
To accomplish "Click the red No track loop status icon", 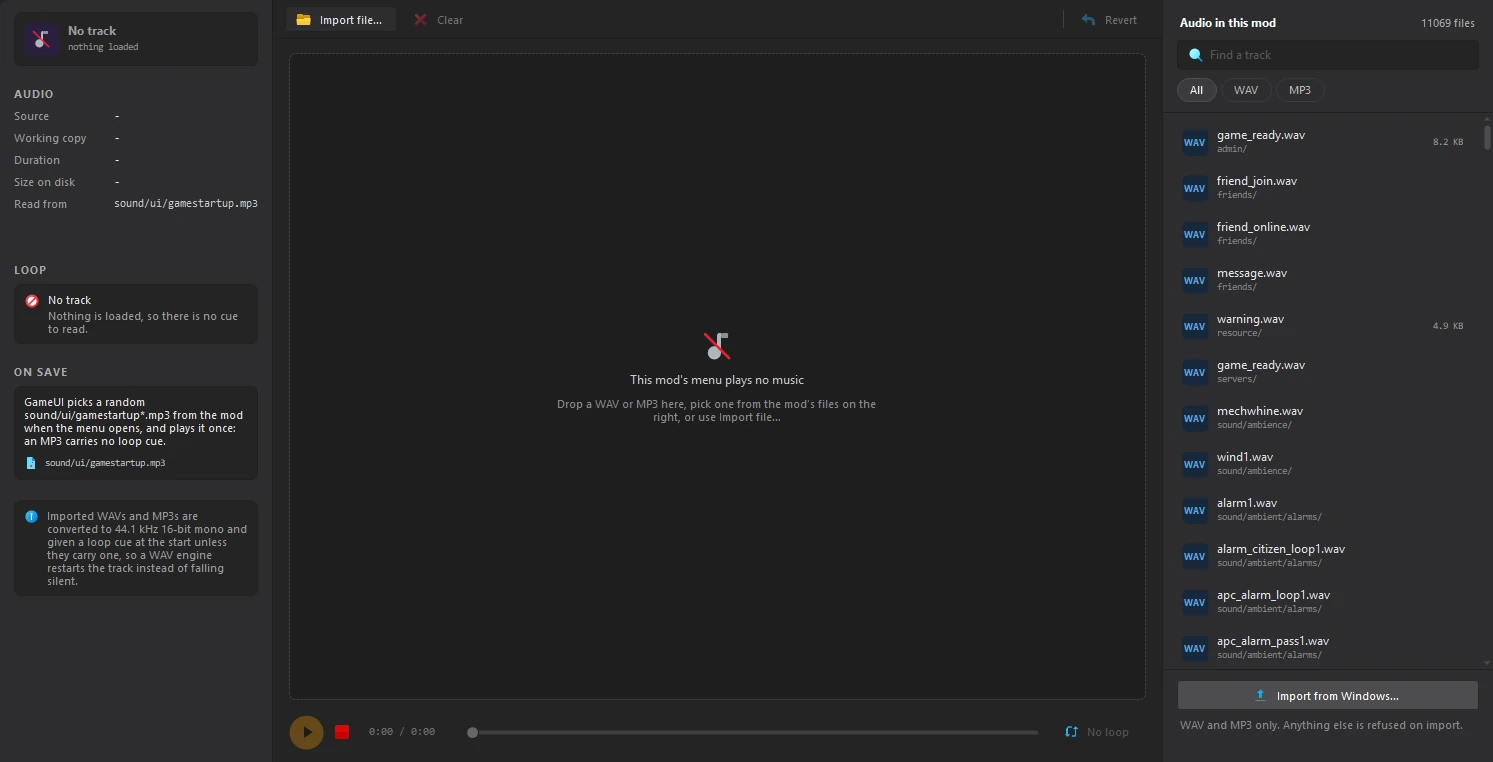I will pos(32,300).
